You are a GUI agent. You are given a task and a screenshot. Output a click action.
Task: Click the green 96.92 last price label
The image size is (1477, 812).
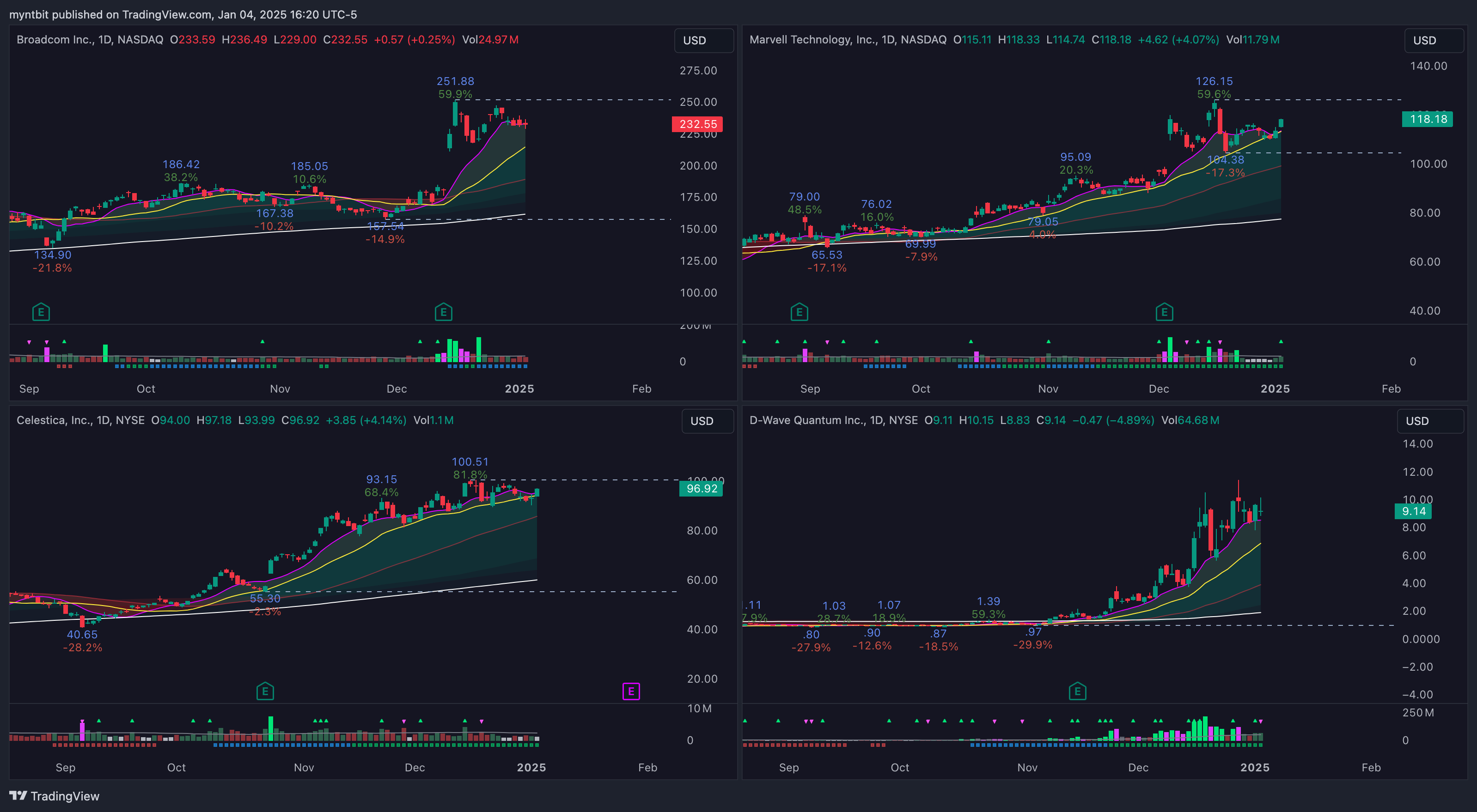(701, 488)
